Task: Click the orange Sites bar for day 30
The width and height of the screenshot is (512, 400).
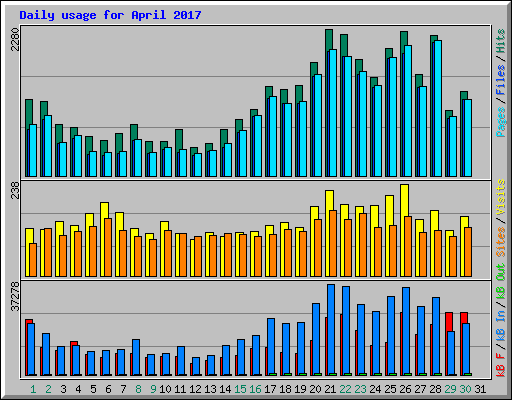Action: 468,252
